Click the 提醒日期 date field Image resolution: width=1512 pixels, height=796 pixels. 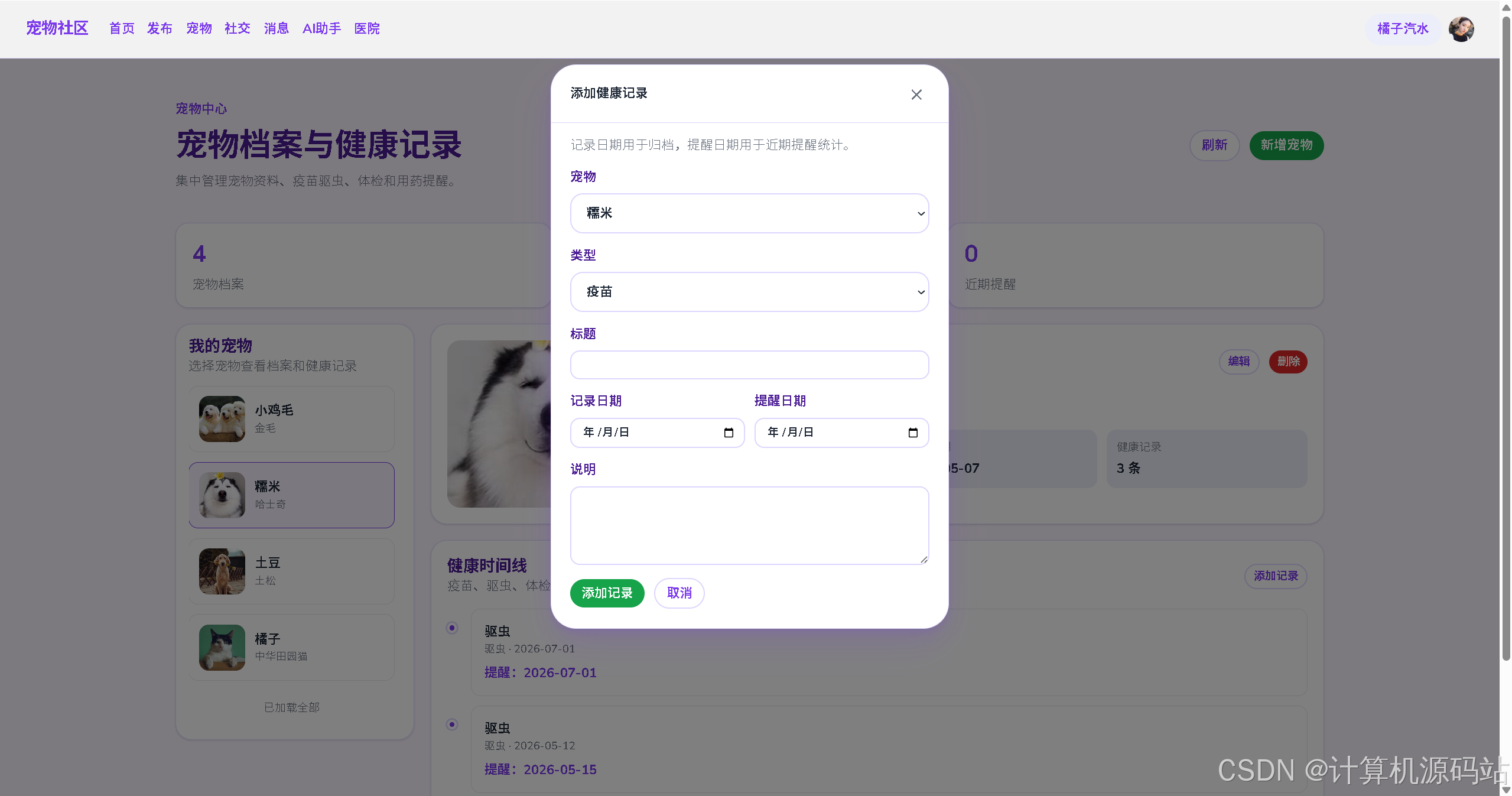[x=841, y=433]
